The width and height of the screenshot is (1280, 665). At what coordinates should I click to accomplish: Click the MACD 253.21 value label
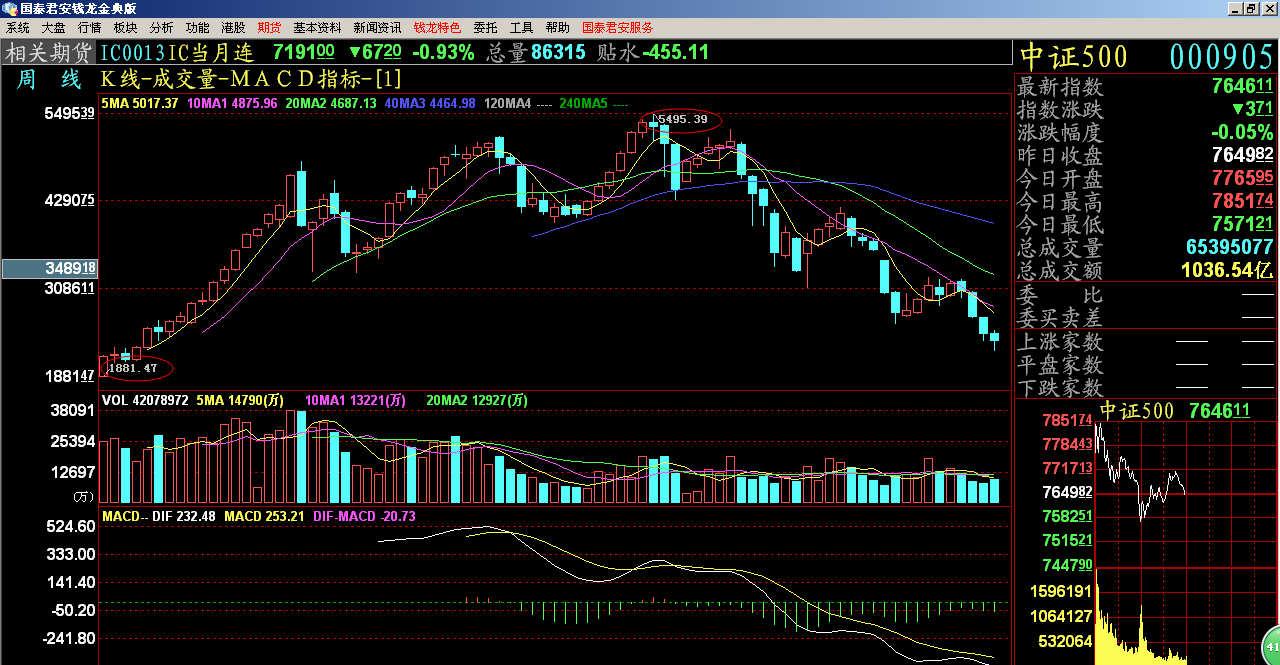[264, 516]
